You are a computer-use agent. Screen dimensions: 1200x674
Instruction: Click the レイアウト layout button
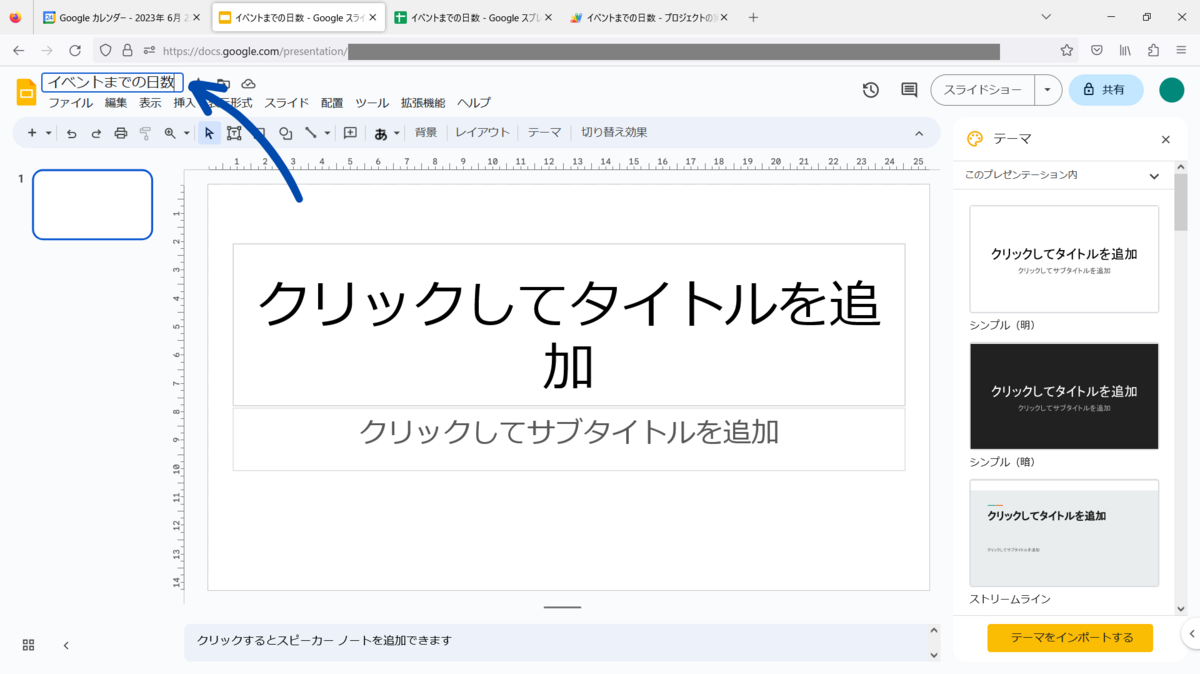click(x=483, y=132)
